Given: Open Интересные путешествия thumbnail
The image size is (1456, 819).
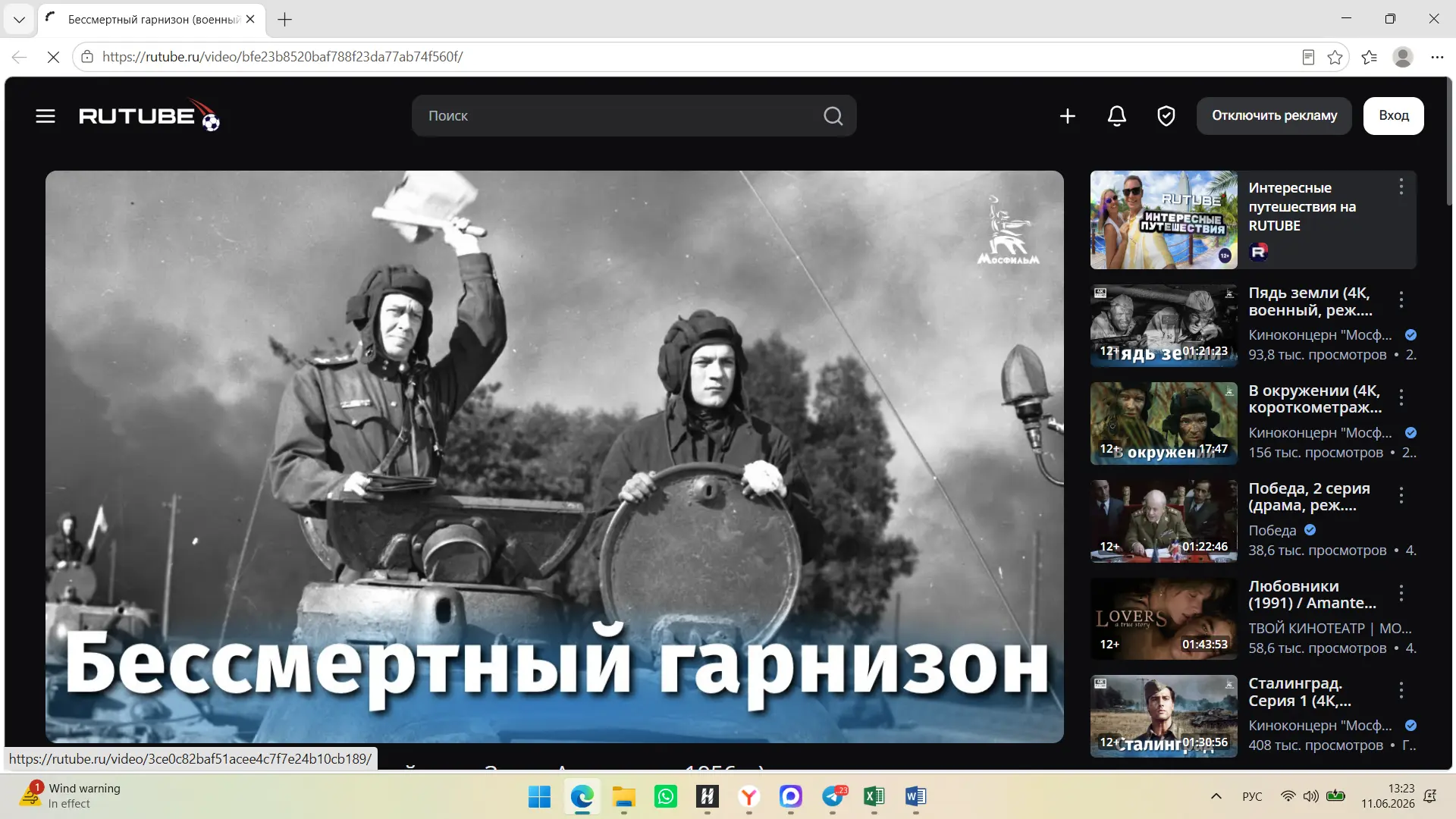Looking at the screenshot, I should [1163, 220].
